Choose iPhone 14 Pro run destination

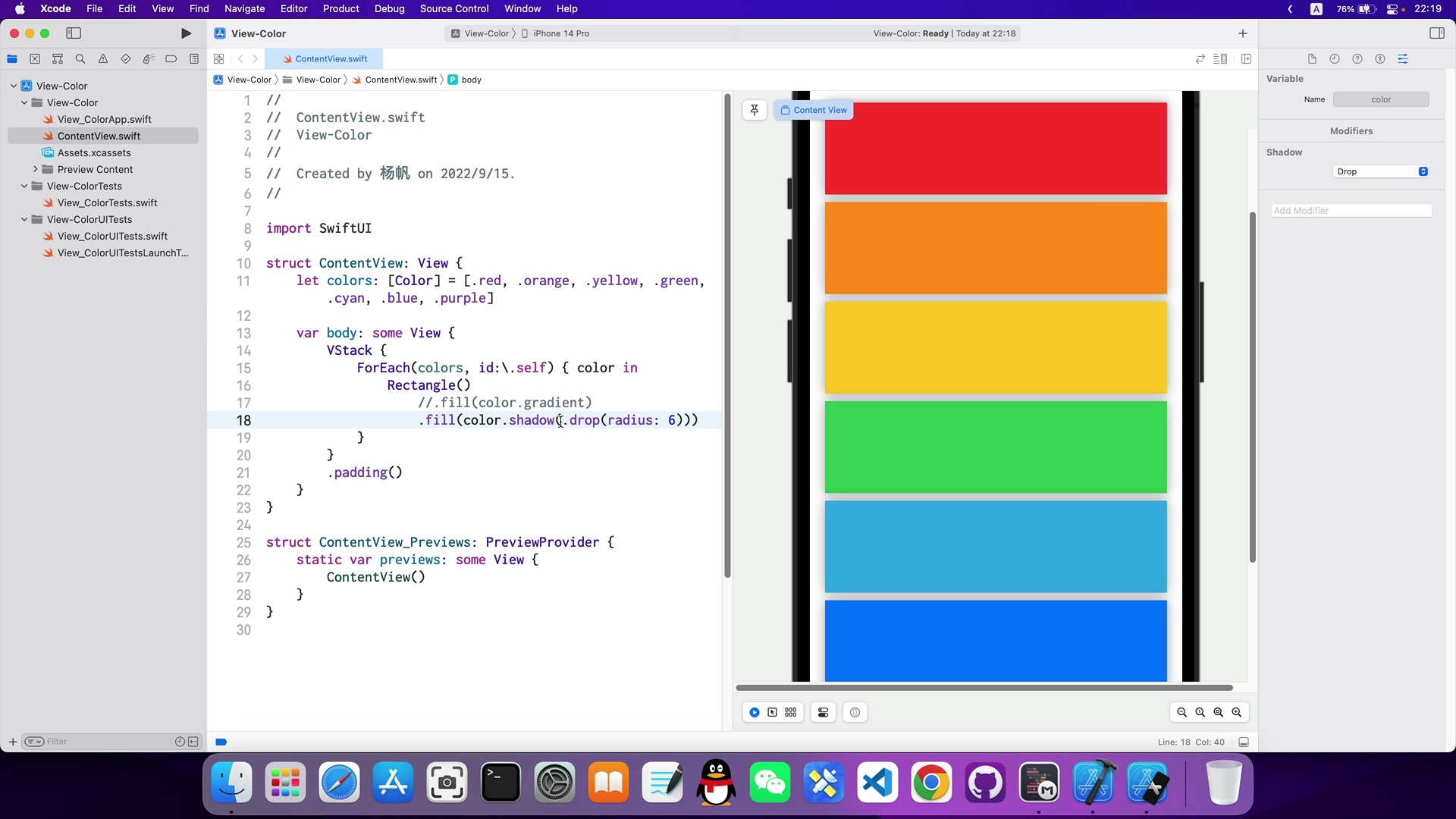[x=561, y=33]
